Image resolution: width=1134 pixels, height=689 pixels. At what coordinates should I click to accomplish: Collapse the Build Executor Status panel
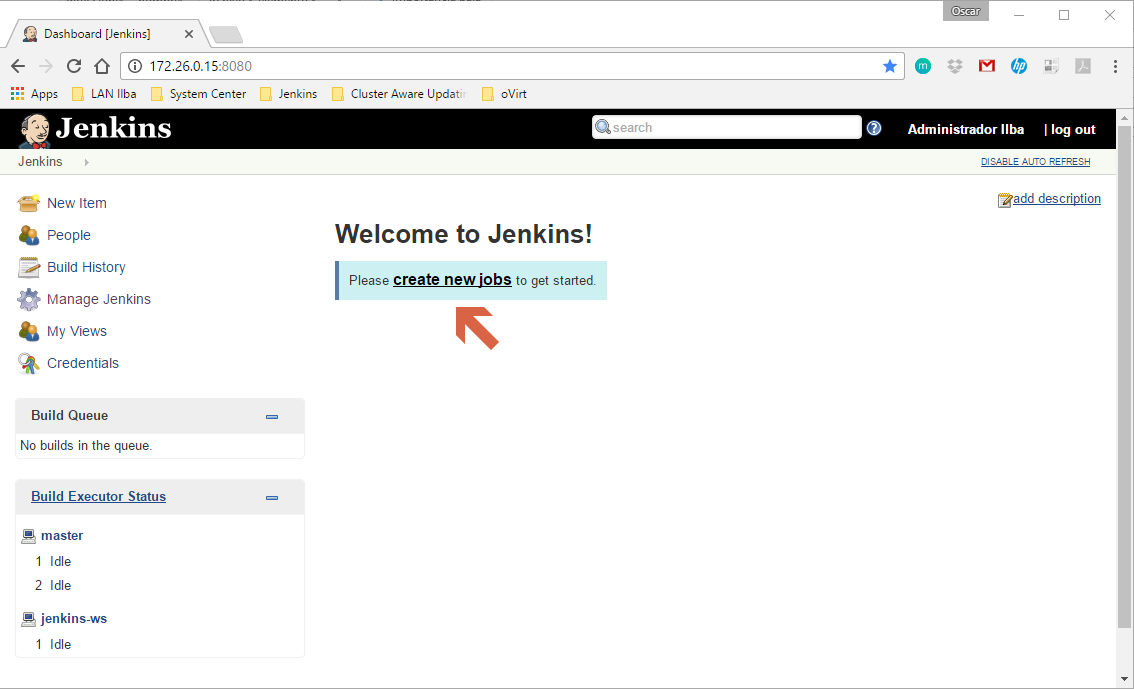[272, 497]
